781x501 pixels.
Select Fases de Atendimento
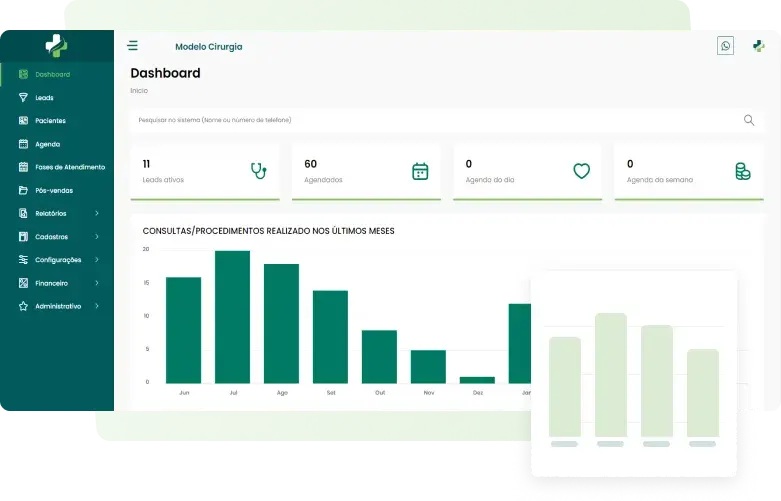pyautogui.click(x=69, y=167)
